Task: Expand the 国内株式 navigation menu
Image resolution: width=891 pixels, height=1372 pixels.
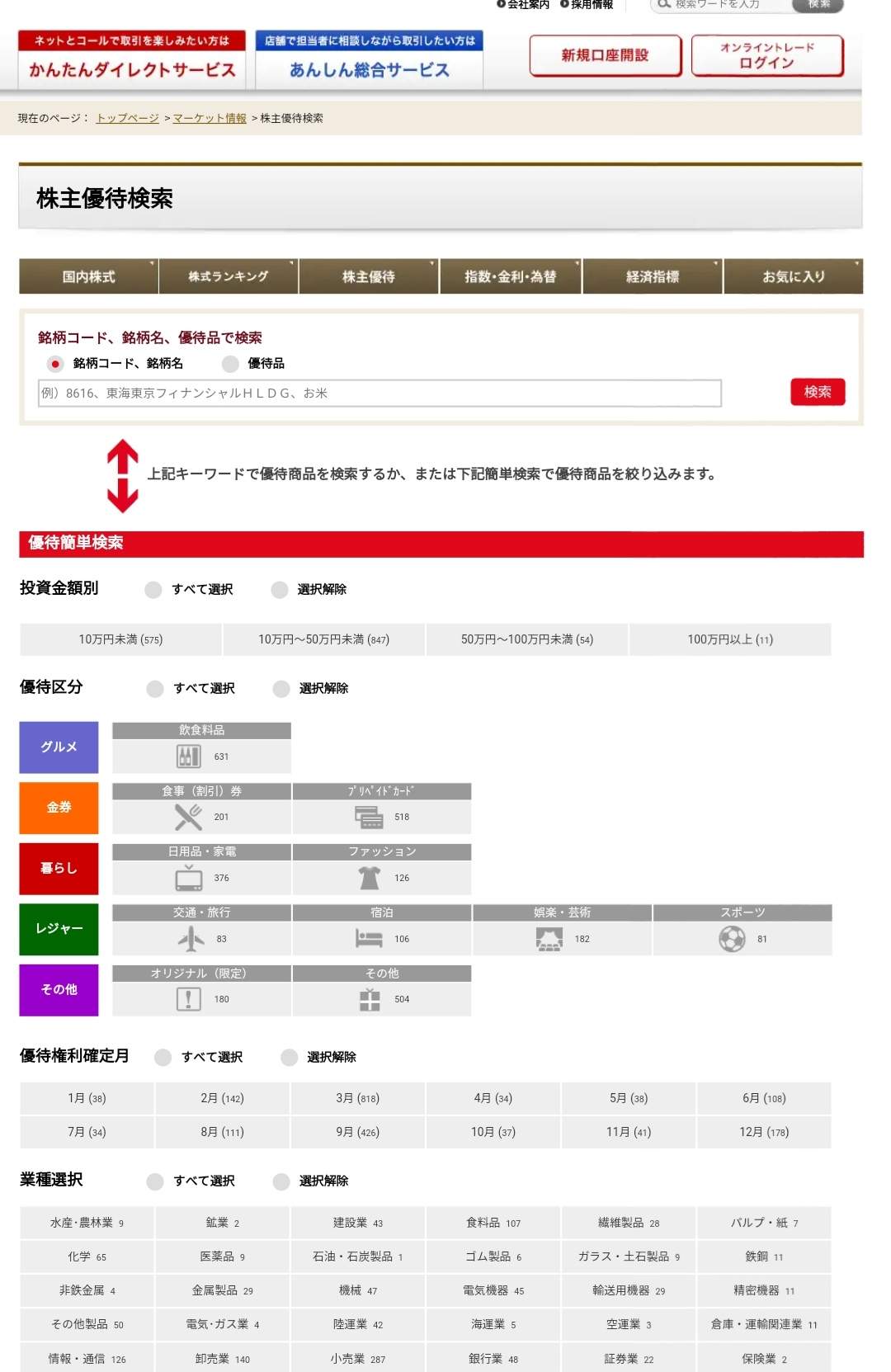Action: coord(88,277)
